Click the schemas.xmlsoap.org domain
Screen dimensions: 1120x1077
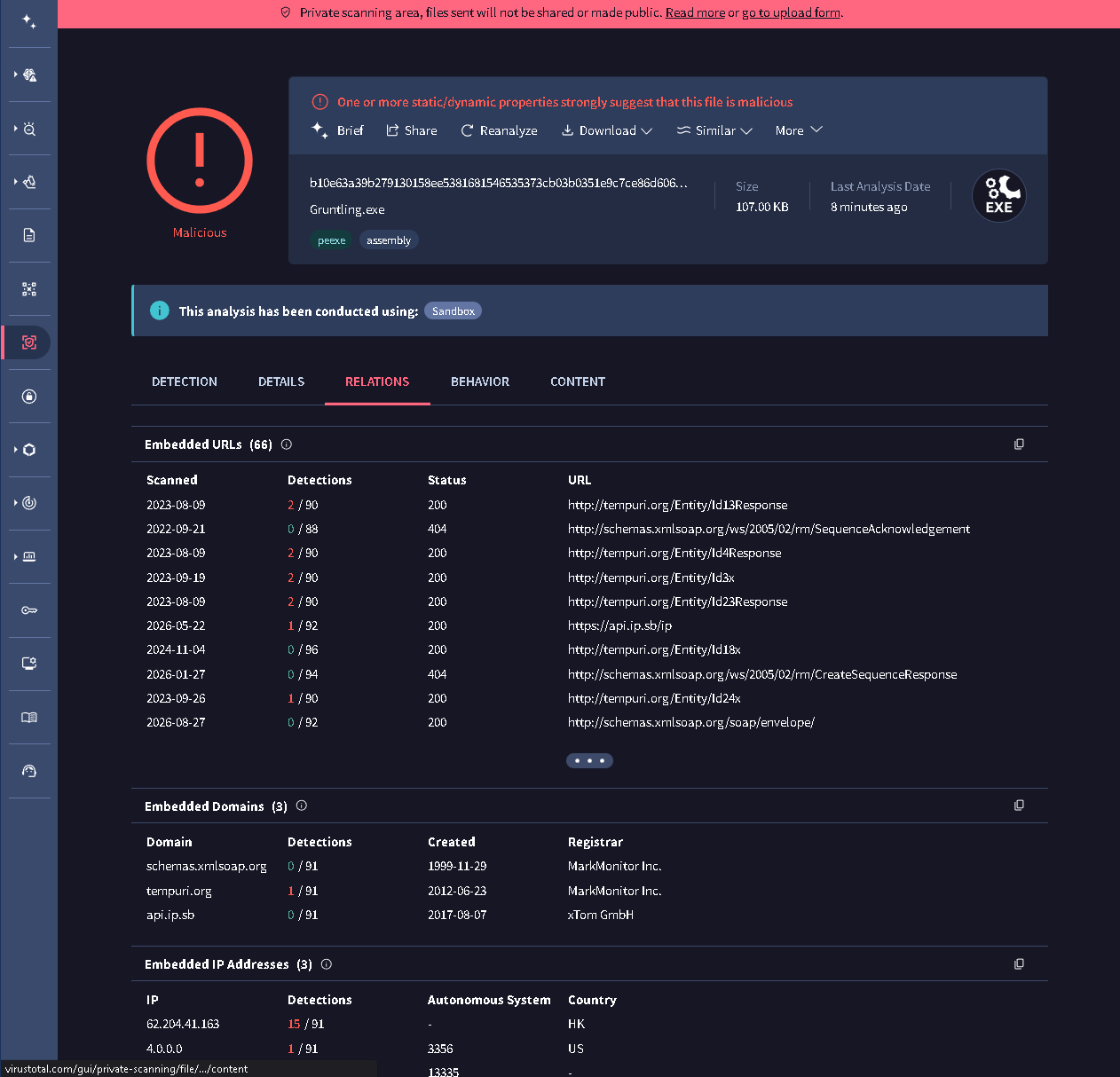[x=206, y=866]
